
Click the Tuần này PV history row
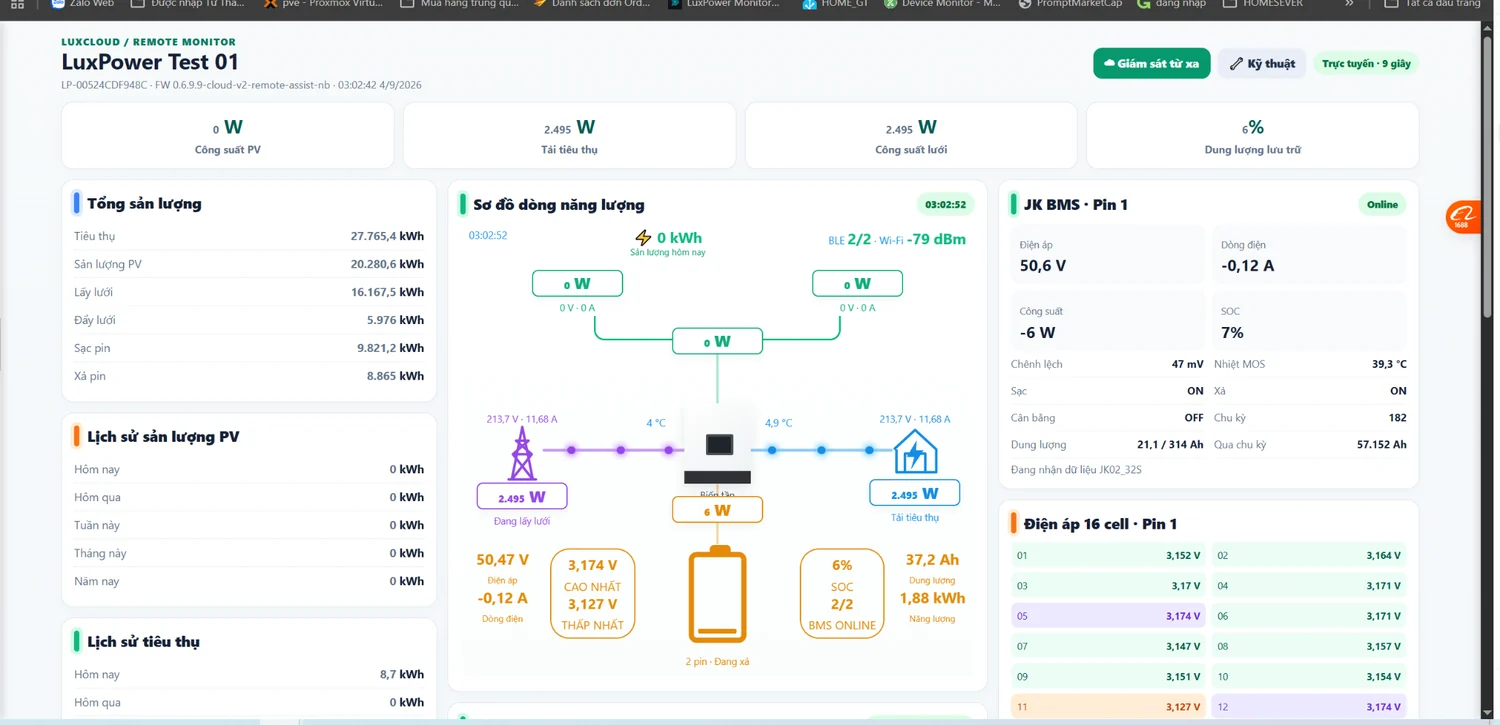[x=249, y=525]
